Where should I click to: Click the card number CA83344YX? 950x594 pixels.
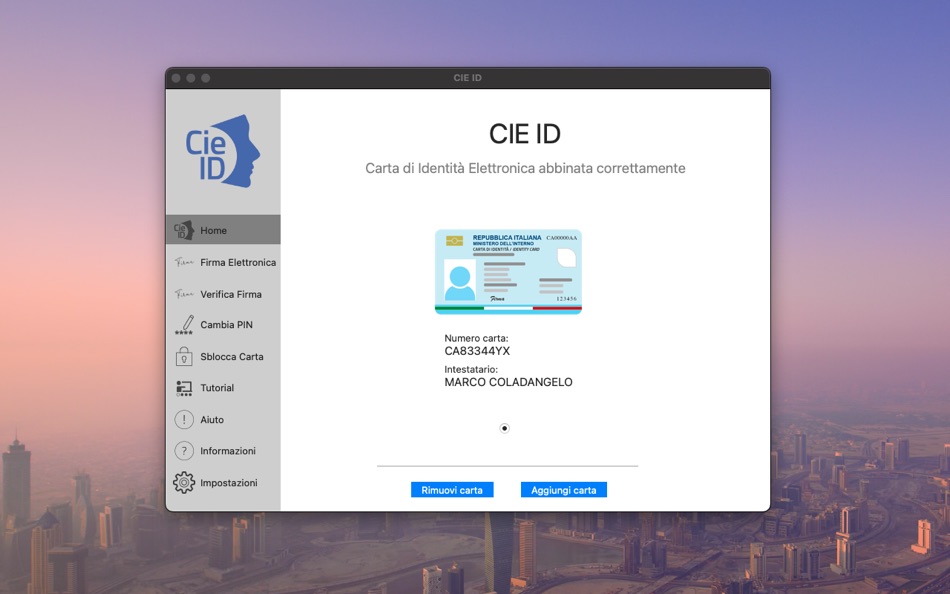pos(477,351)
